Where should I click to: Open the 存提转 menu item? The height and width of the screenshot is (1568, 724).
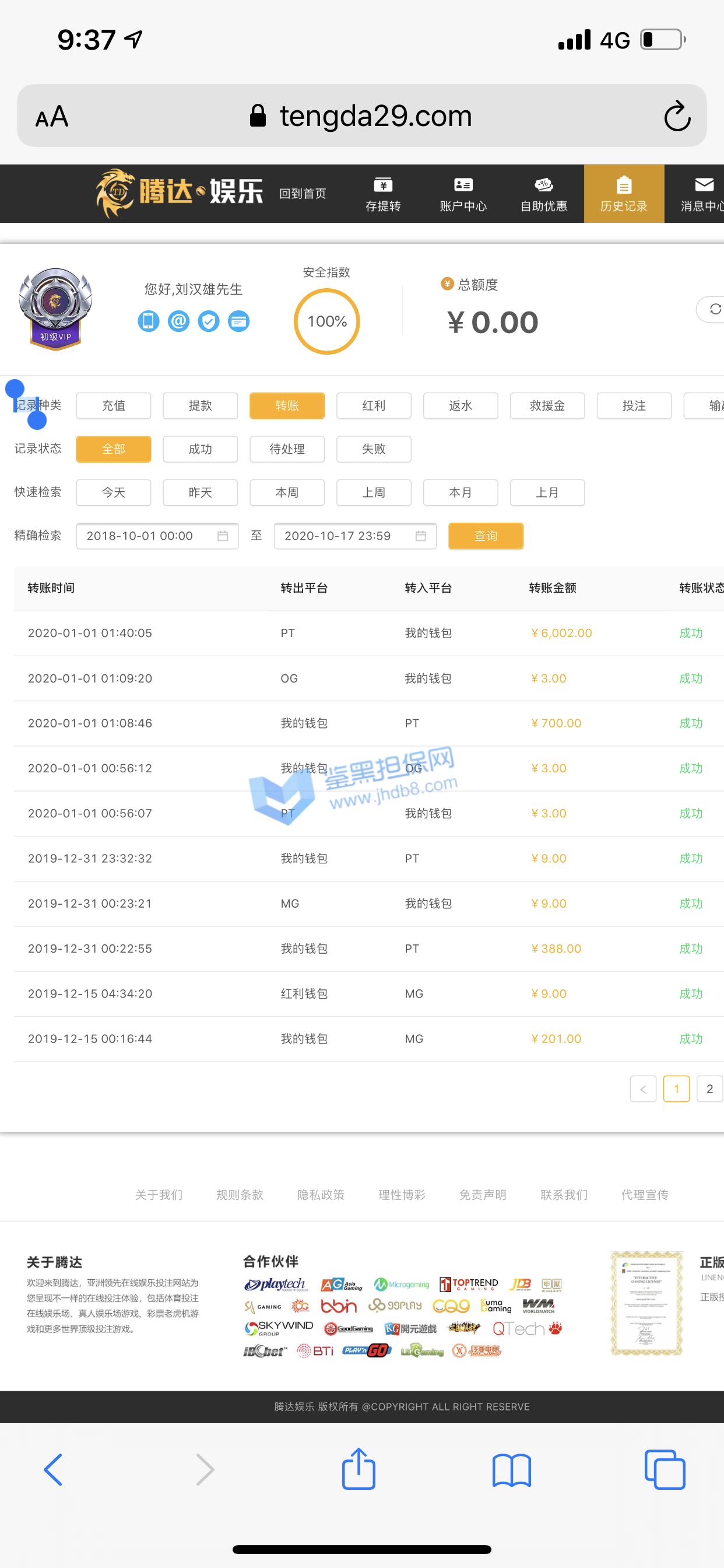(x=382, y=194)
